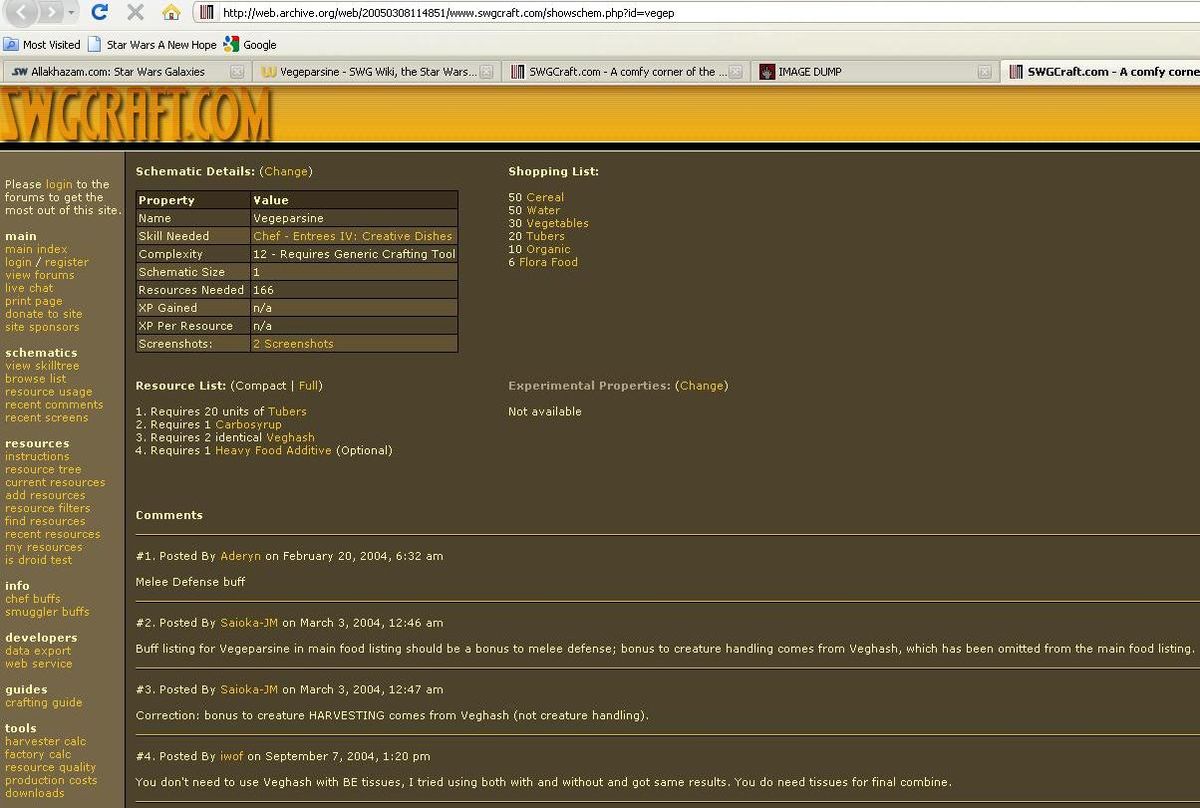Viewport: 1200px width, 808px height.
Task: Switch Resource List to Full view
Action: (309, 386)
